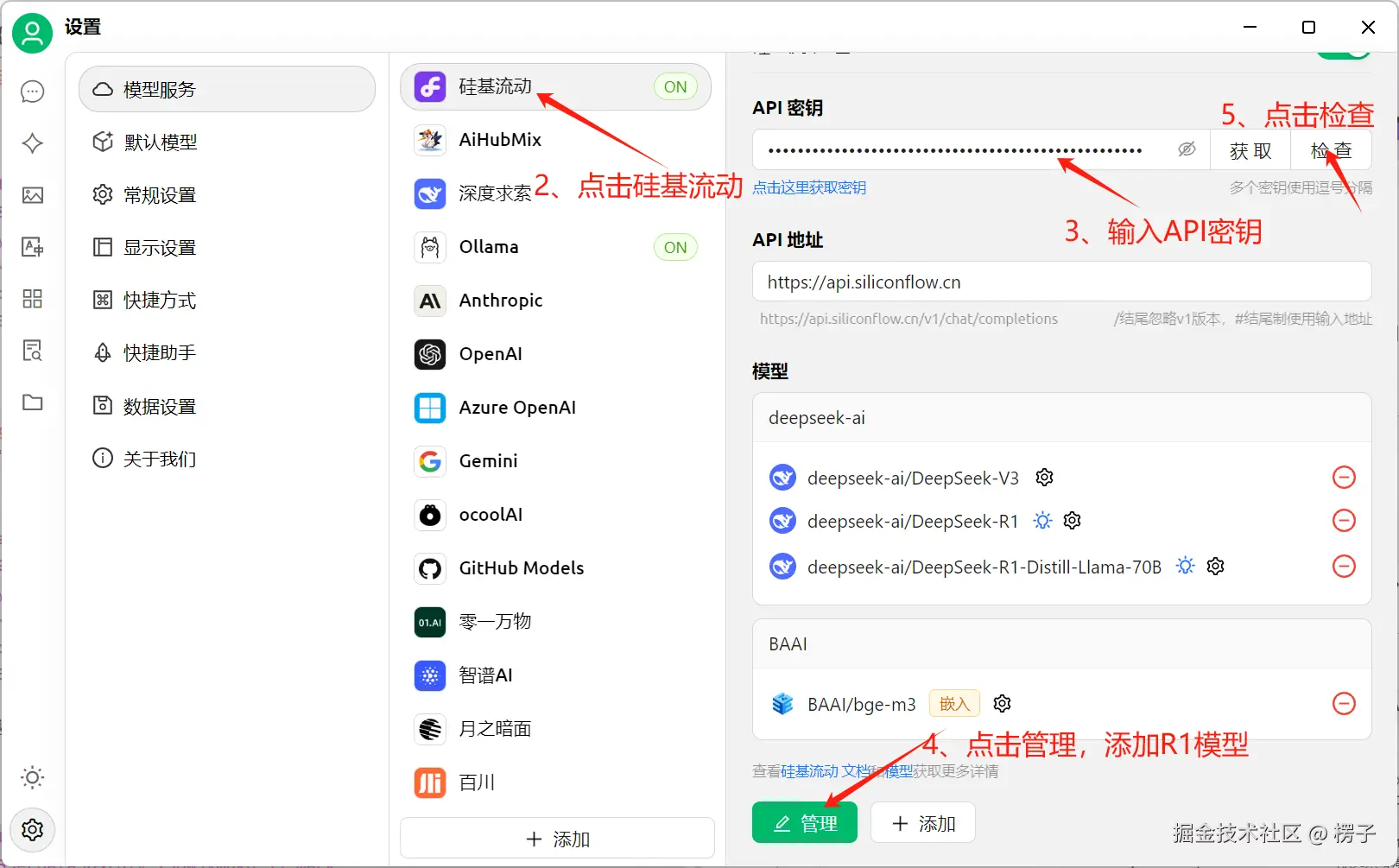The height and width of the screenshot is (868, 1399).
Task: Select the GitHub Models provider
Action: click(556, 568)
